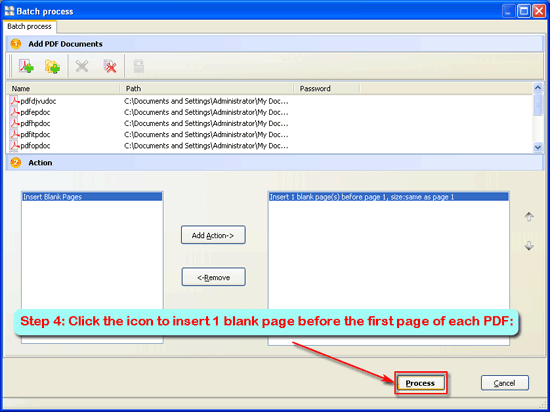
Task: Select the pdfhpdoc row in document list
Action: click(x=269, y=123)
